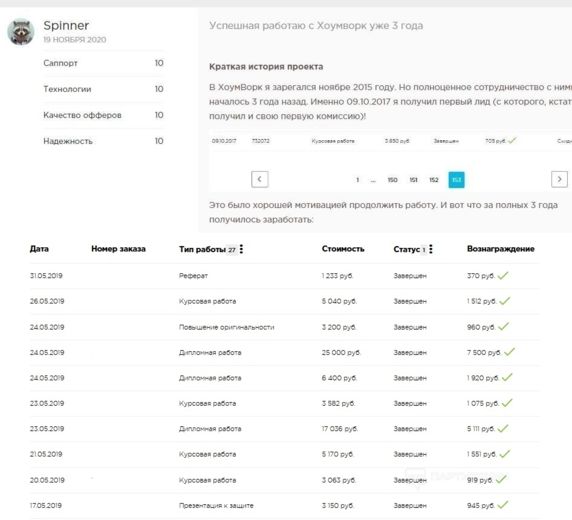Sort by Дата column header
The image size is (572, 520).
[x=39, y=249]
